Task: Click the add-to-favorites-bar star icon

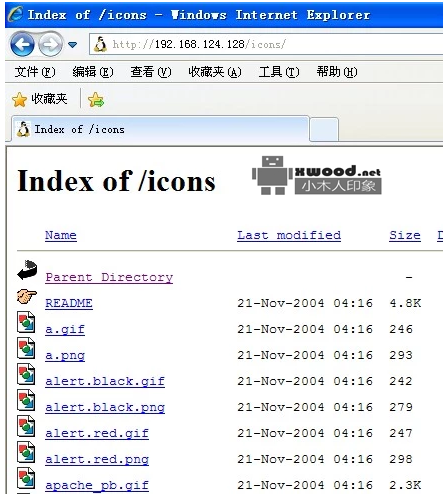Action: point(96,99)
